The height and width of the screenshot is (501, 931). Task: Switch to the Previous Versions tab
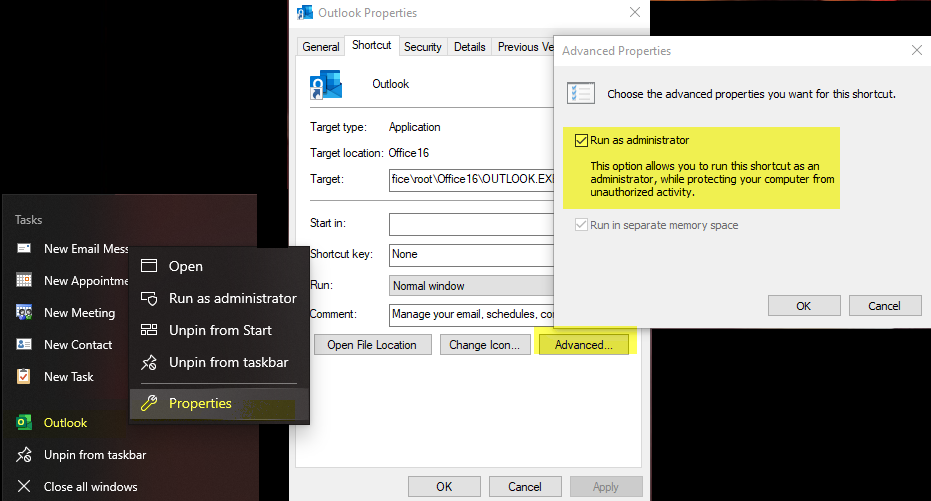point(523,47)
